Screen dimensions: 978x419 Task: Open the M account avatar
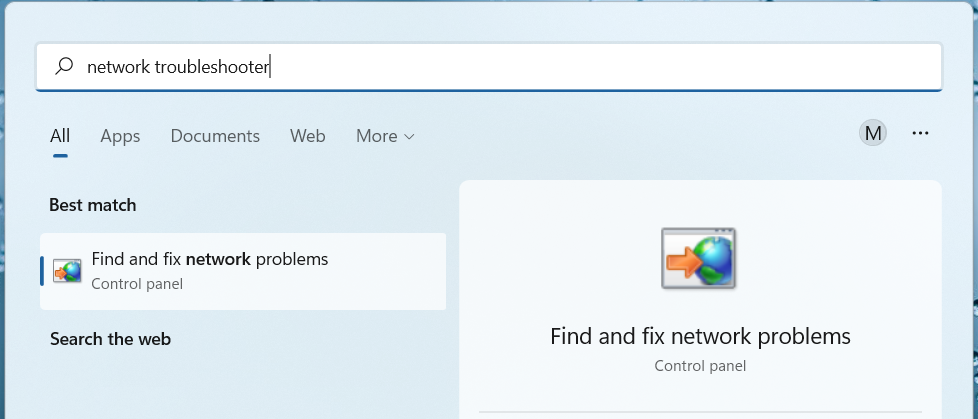[873, 133]
